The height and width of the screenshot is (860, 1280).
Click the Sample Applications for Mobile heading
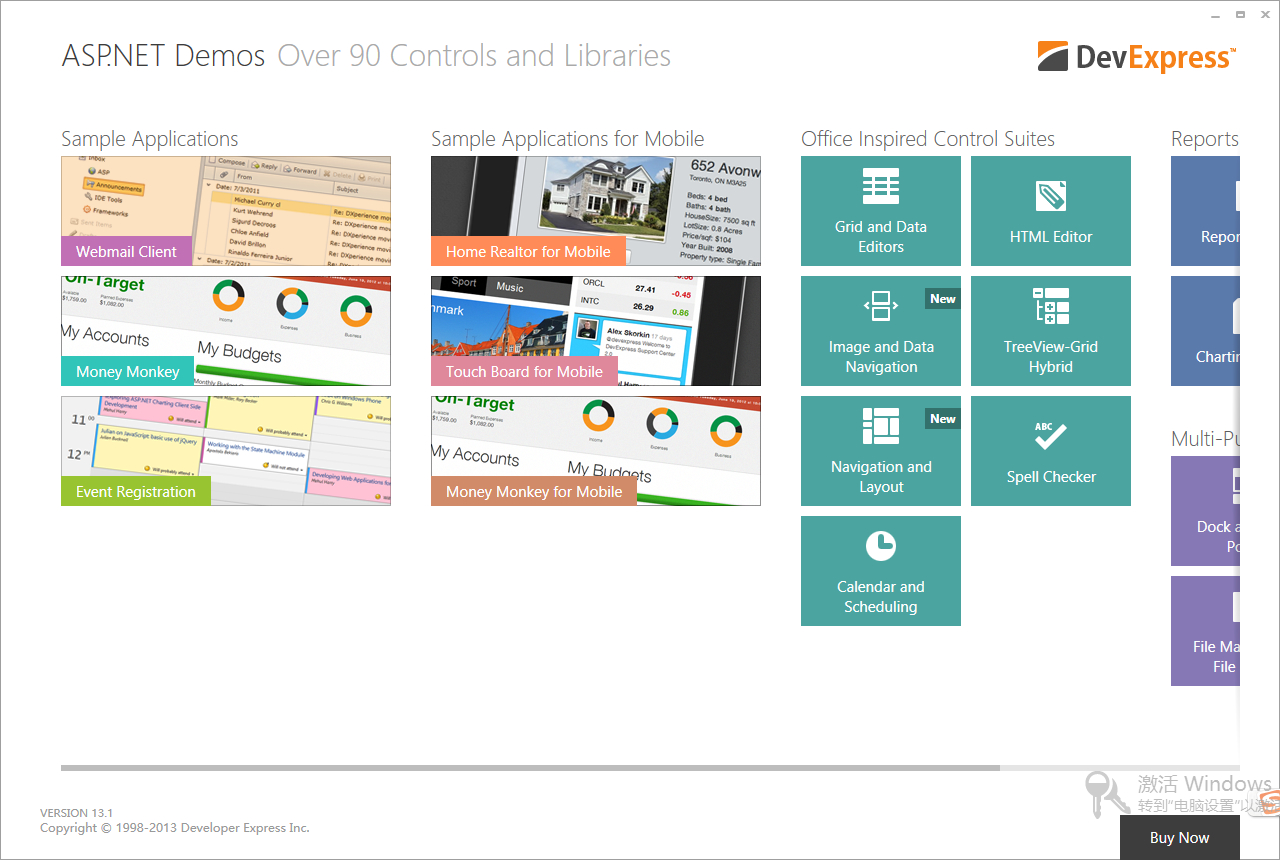[568, 139]
